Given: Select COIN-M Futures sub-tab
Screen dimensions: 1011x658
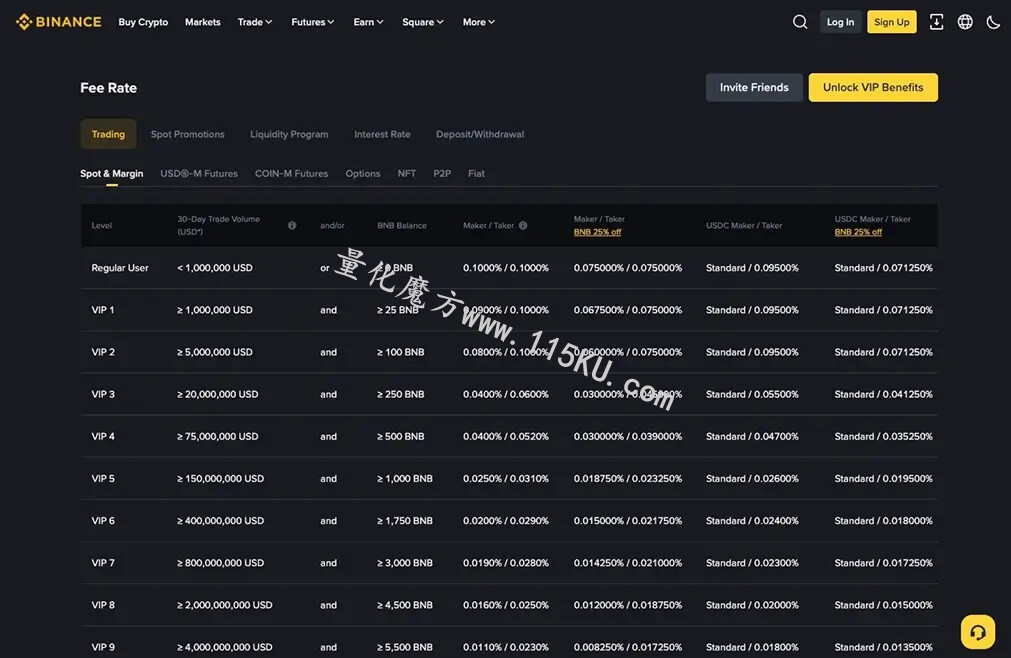Looking at the screenshot, I should point(291,173).
